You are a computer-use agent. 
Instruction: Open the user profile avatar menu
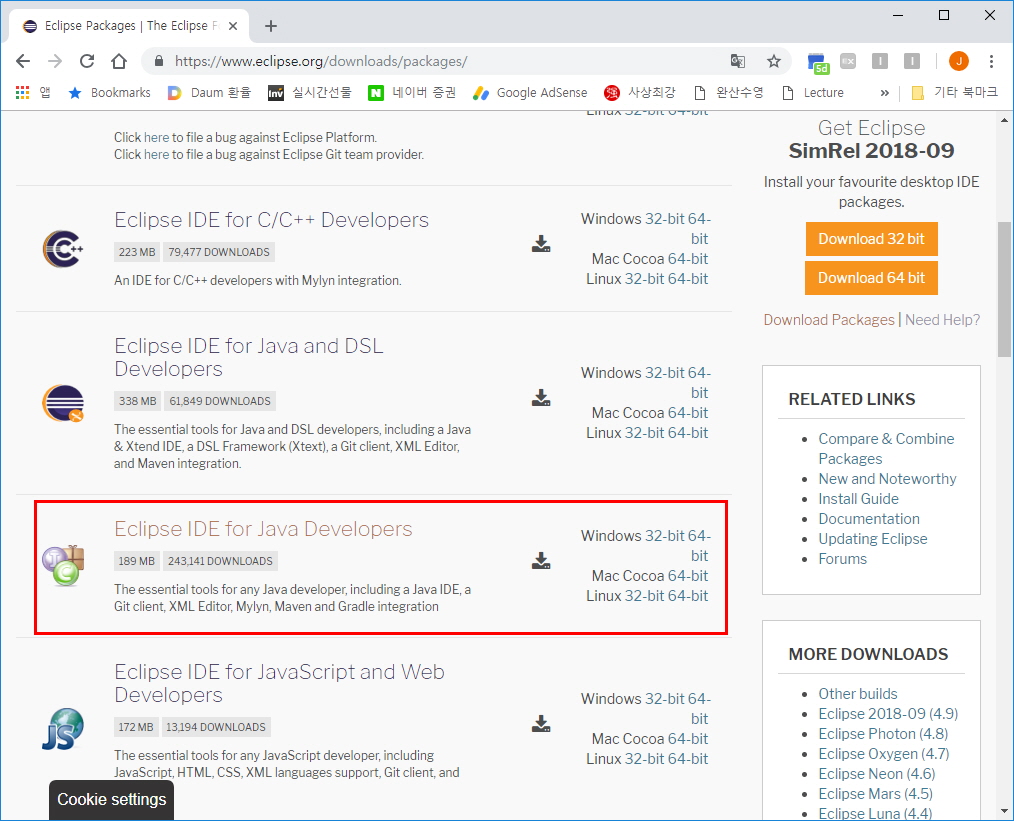pos(958,61)
